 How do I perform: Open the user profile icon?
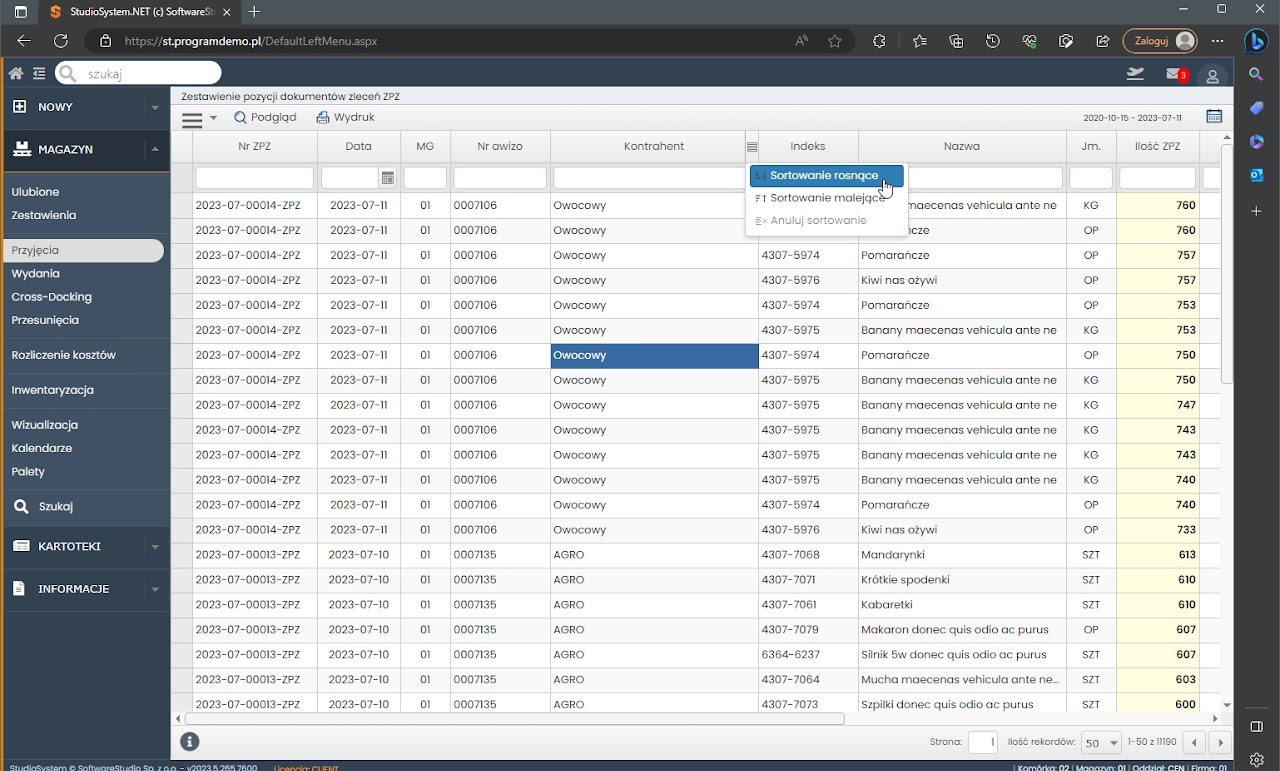pyautogui.click(x=1212, y=76)
